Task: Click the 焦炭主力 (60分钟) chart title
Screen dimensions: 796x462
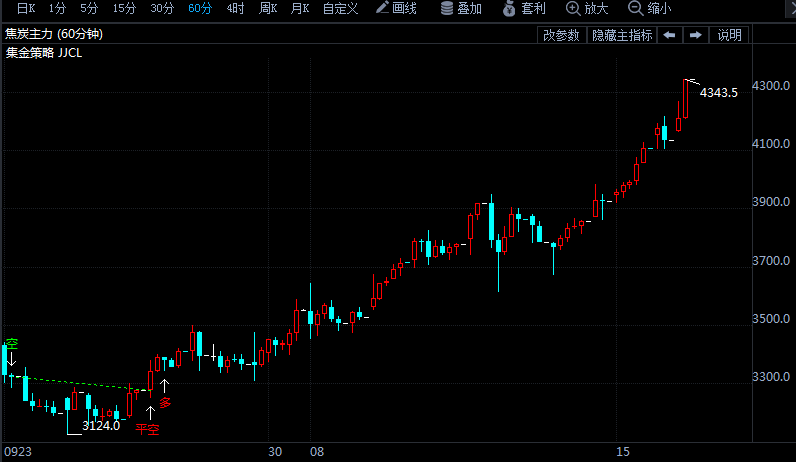Action: tap(54, 34)
